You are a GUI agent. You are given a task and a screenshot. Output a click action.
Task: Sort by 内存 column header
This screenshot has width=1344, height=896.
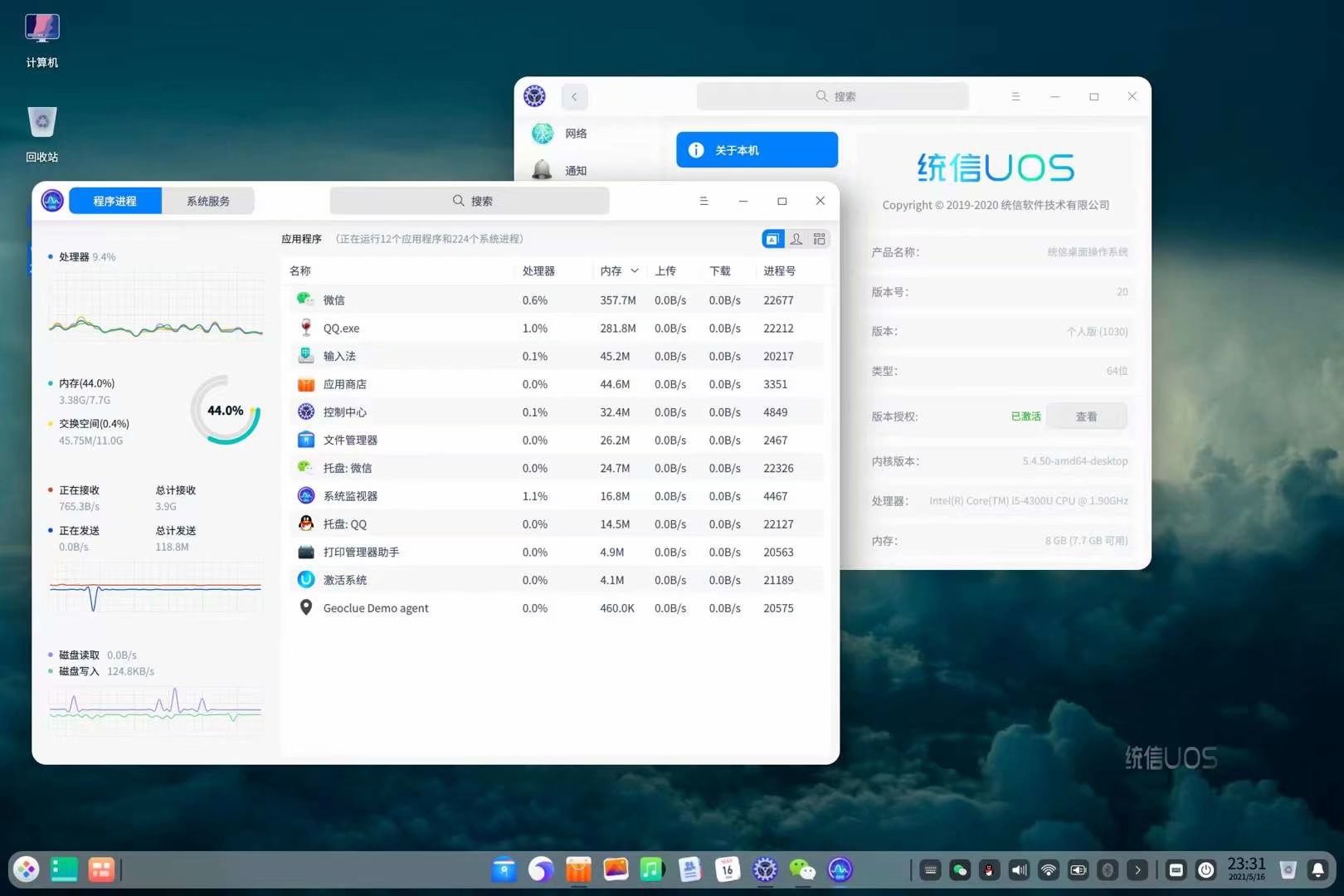point(620,271)
